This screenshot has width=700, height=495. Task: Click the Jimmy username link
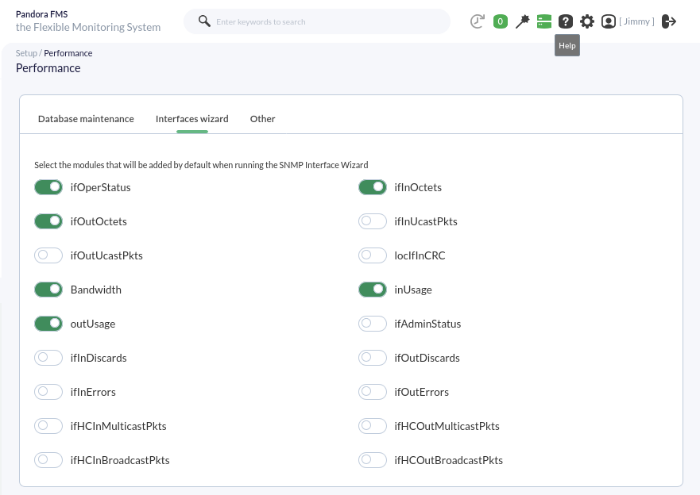click(637, 21)
